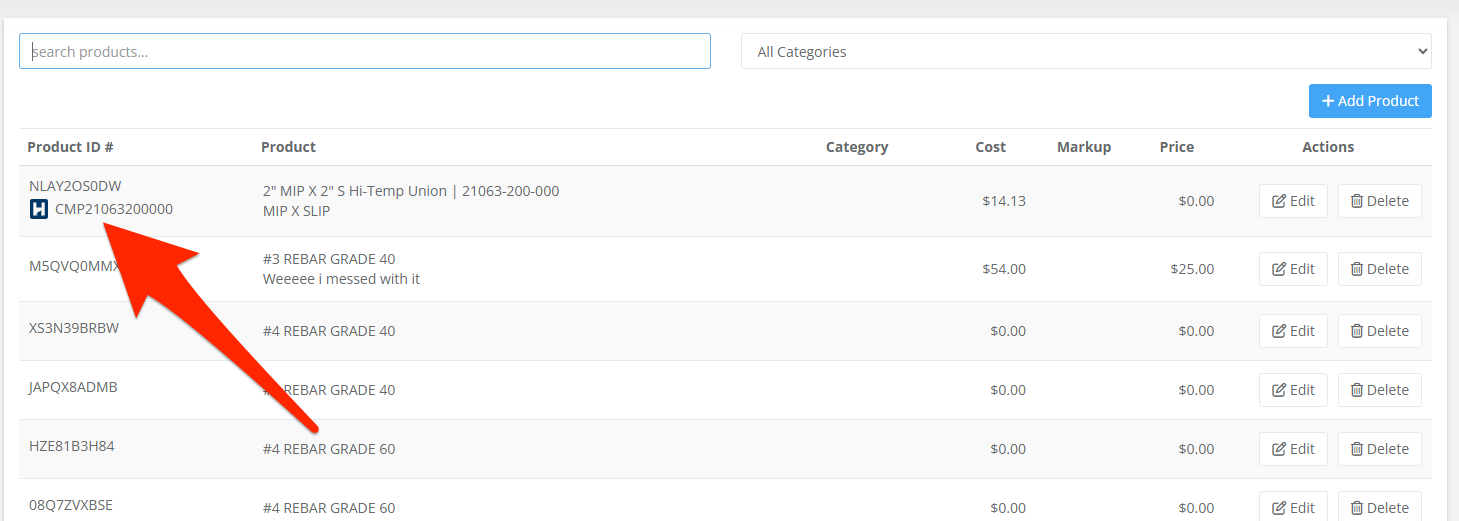Viewport: 1459px width, 521px height.
Task: Click the 08Q7ZVXBSE product ID
Action: point(71,505)
